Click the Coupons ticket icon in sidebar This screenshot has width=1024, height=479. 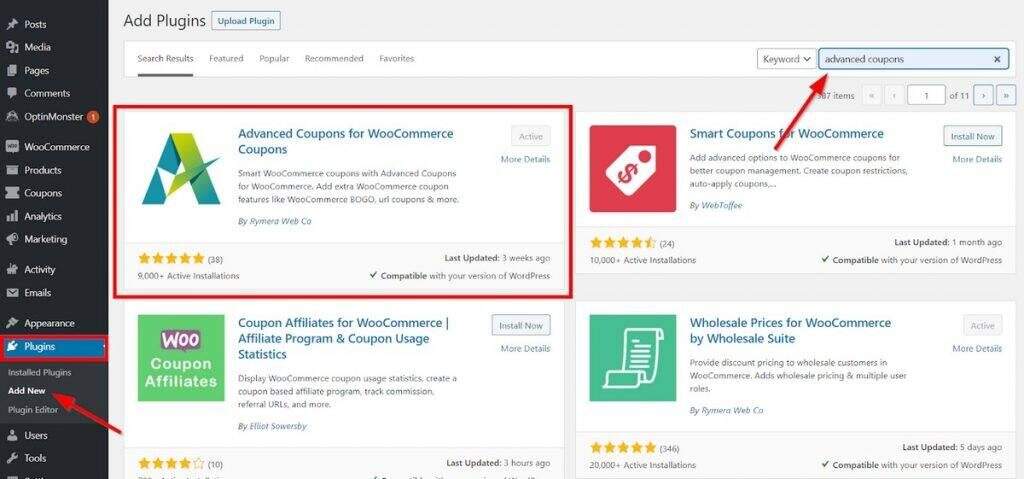coord(12,193)
